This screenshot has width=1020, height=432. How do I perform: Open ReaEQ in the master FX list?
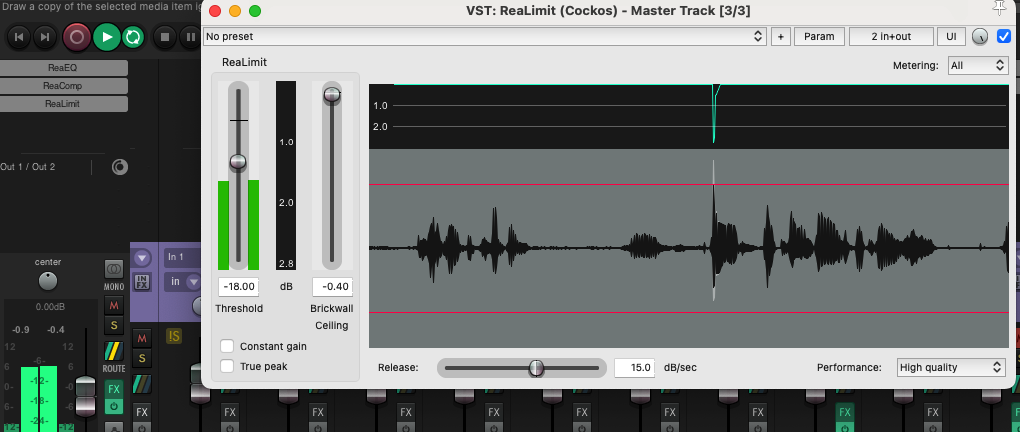pyautogui.click(x=63, y=68)
